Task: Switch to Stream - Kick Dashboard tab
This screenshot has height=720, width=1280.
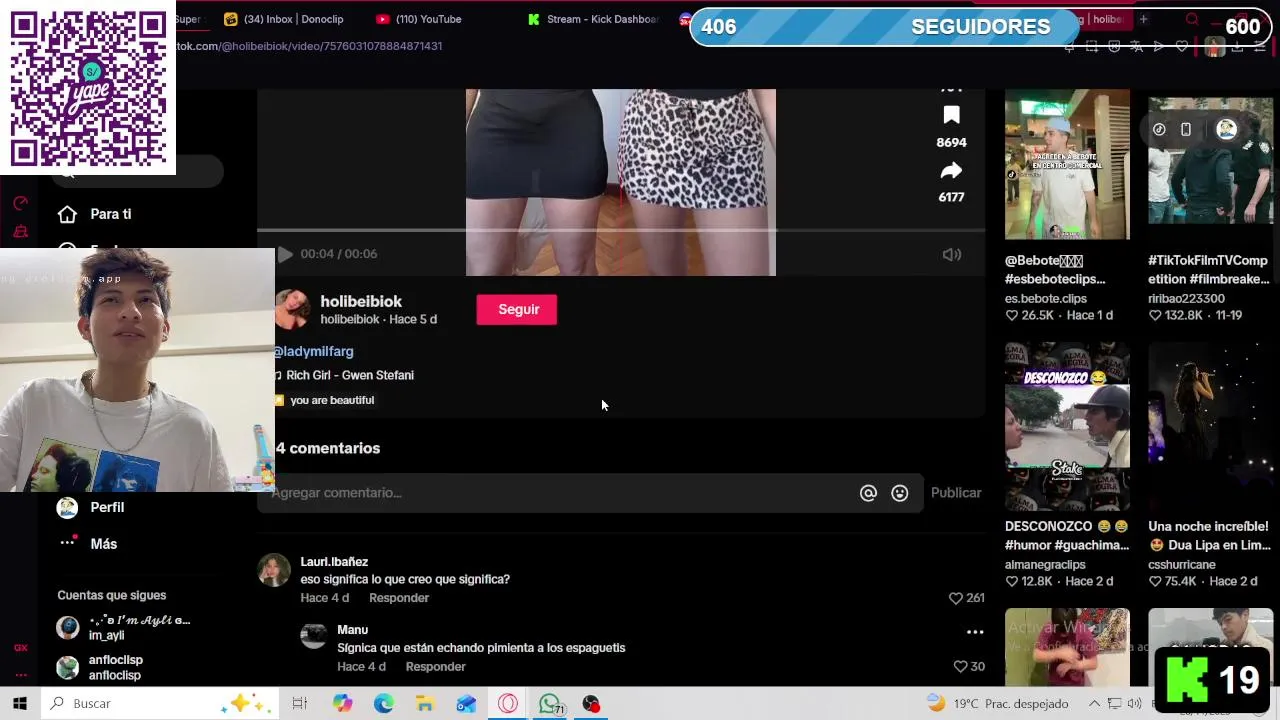Action: (x=592, y=19)
